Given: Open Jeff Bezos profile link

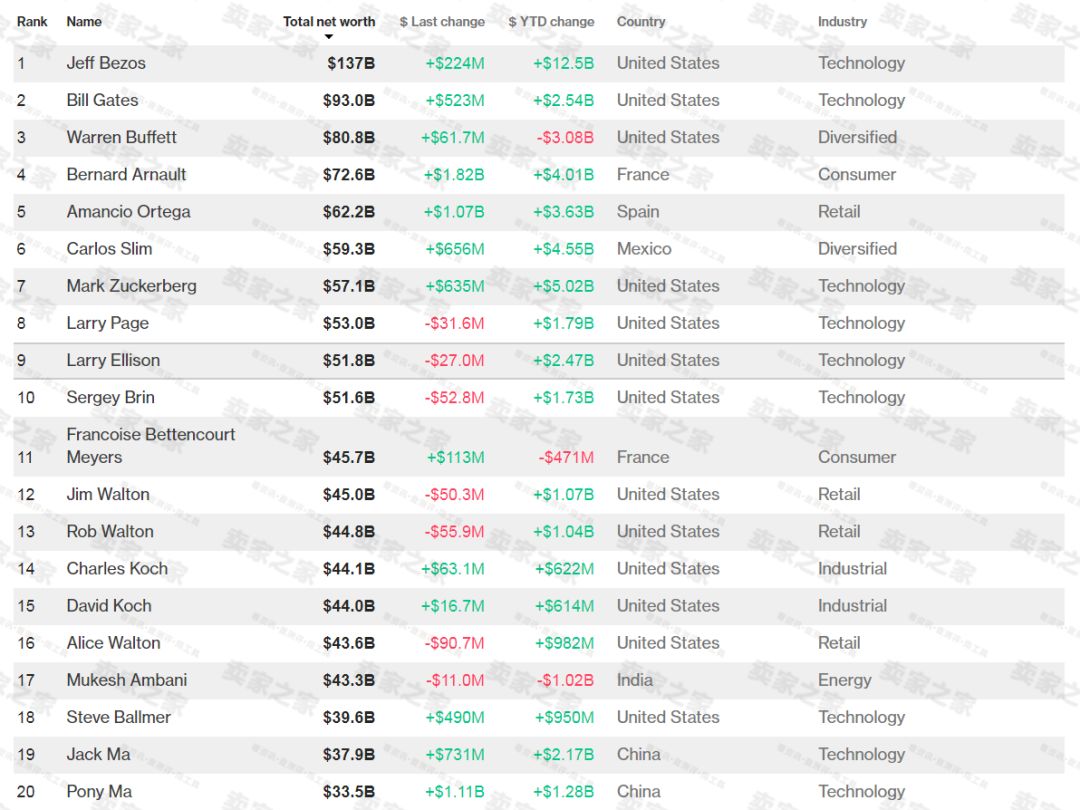Looking at the screenshot, I should click(106, 63).
